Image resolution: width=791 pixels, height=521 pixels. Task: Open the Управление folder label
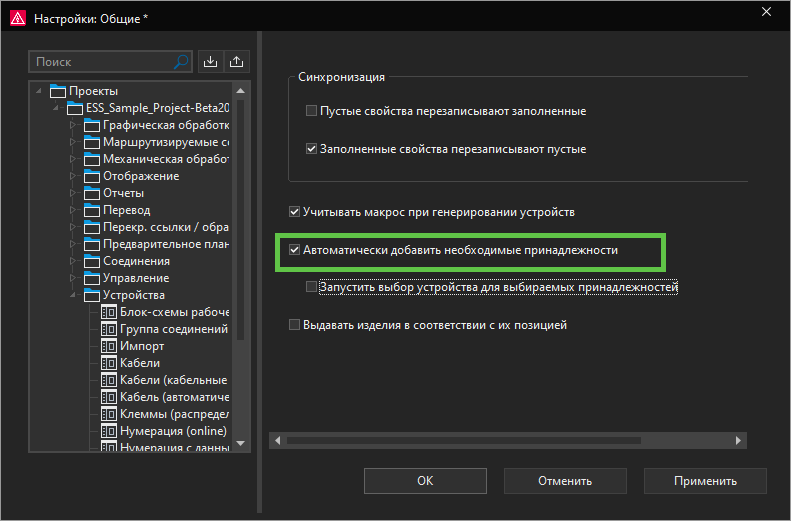(x=136, y=278)
